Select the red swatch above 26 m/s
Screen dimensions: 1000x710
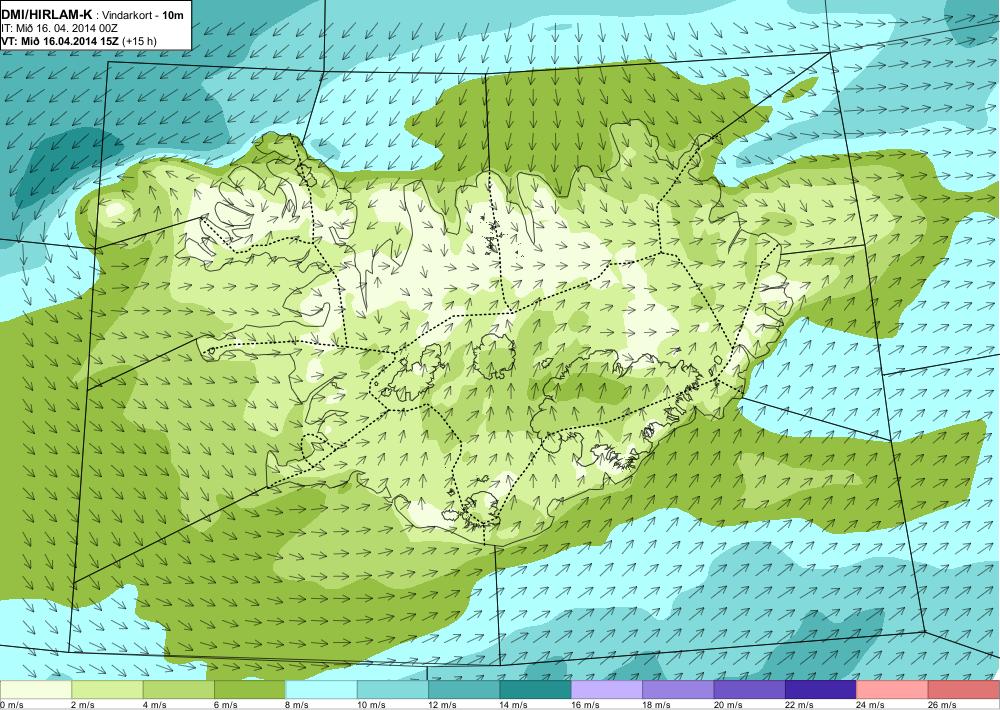(x=964, y=690)
